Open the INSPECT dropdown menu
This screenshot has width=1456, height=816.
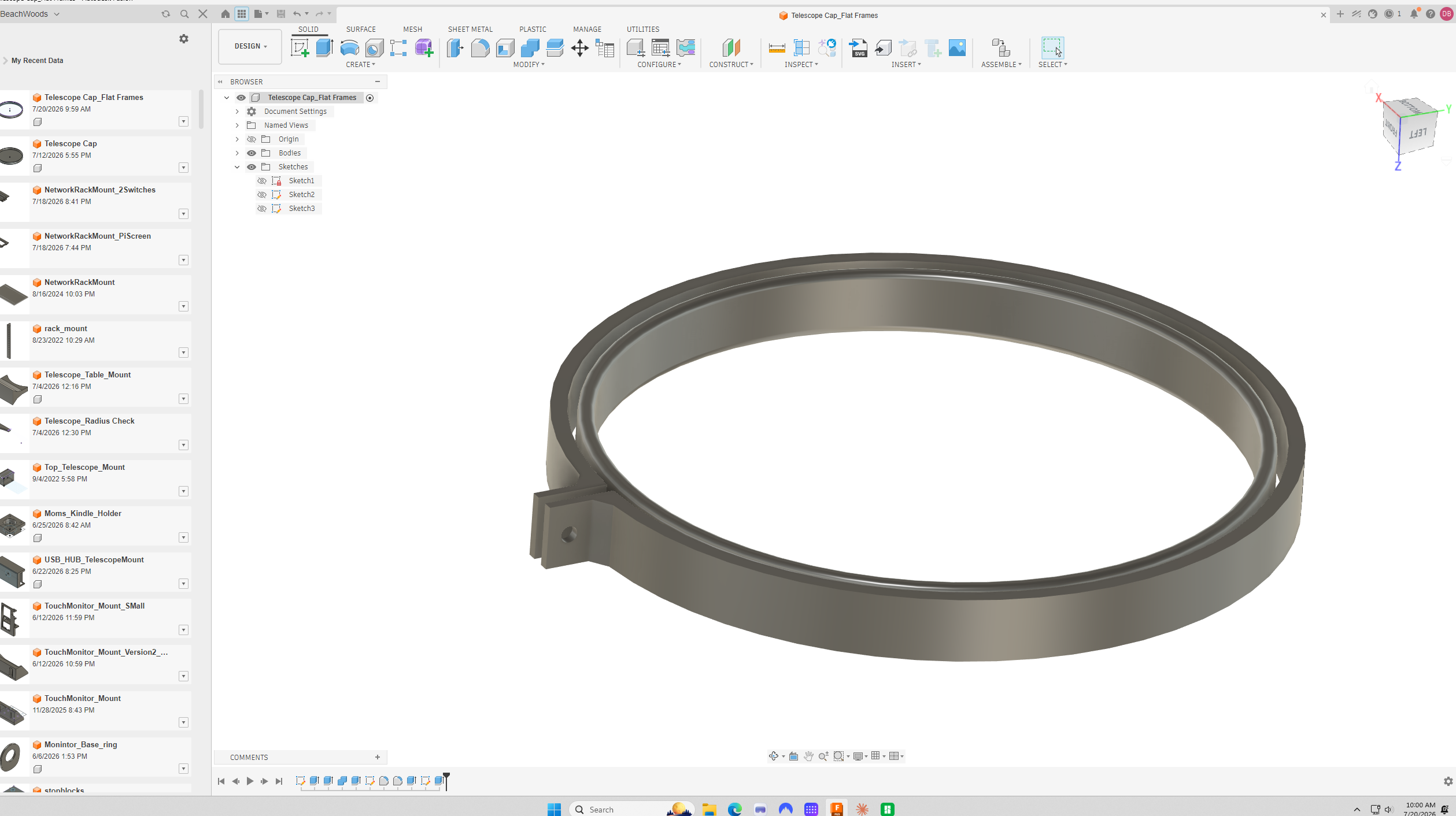coord(801,65)
